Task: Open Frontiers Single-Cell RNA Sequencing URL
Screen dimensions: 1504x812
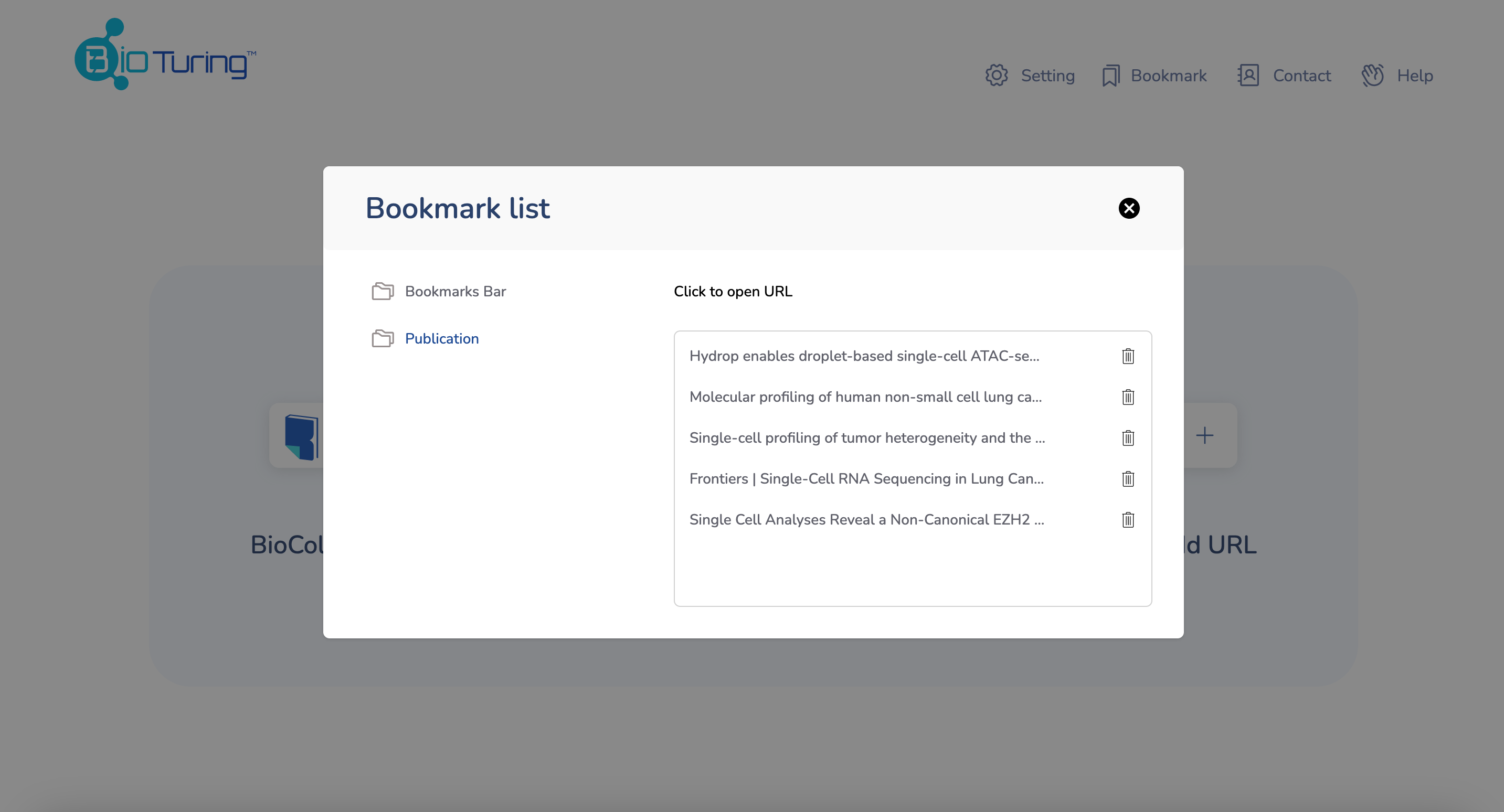Action: [867, 478]
